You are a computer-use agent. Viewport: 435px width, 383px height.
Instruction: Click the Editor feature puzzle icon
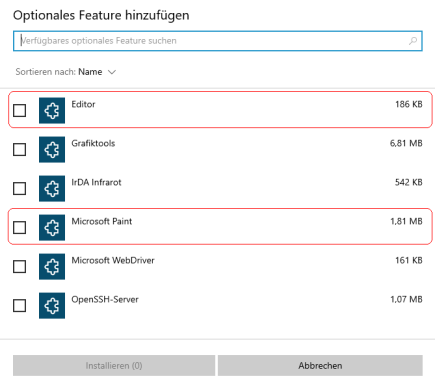(52, 110)
